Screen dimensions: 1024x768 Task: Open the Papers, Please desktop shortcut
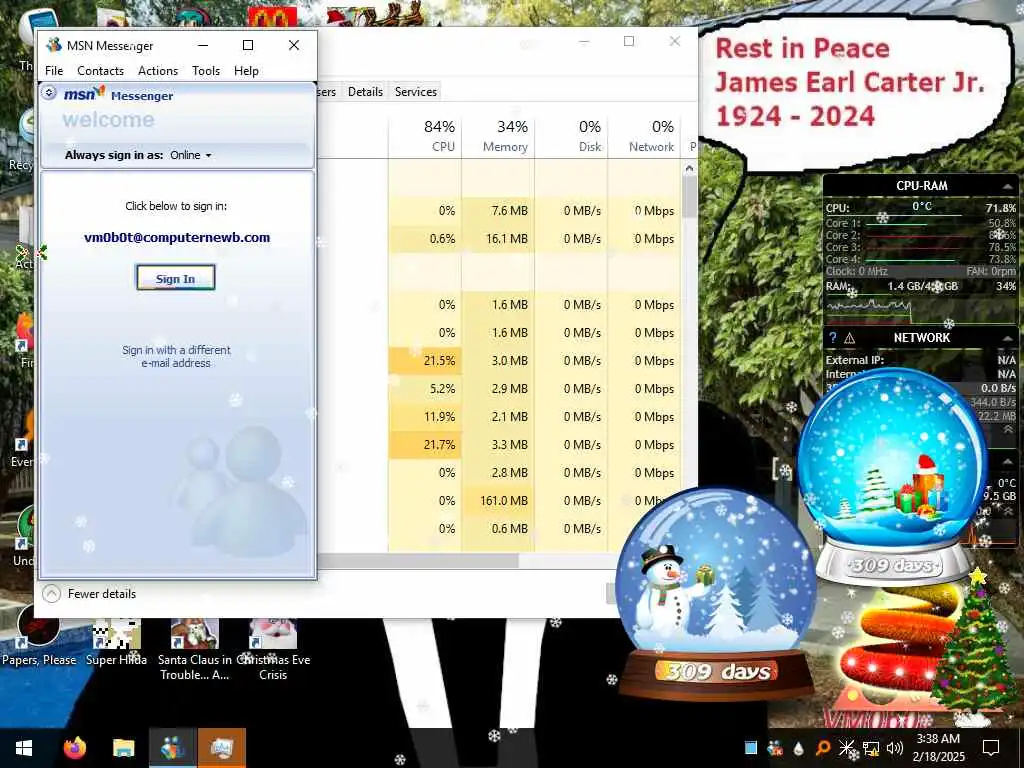pos(39,636)
